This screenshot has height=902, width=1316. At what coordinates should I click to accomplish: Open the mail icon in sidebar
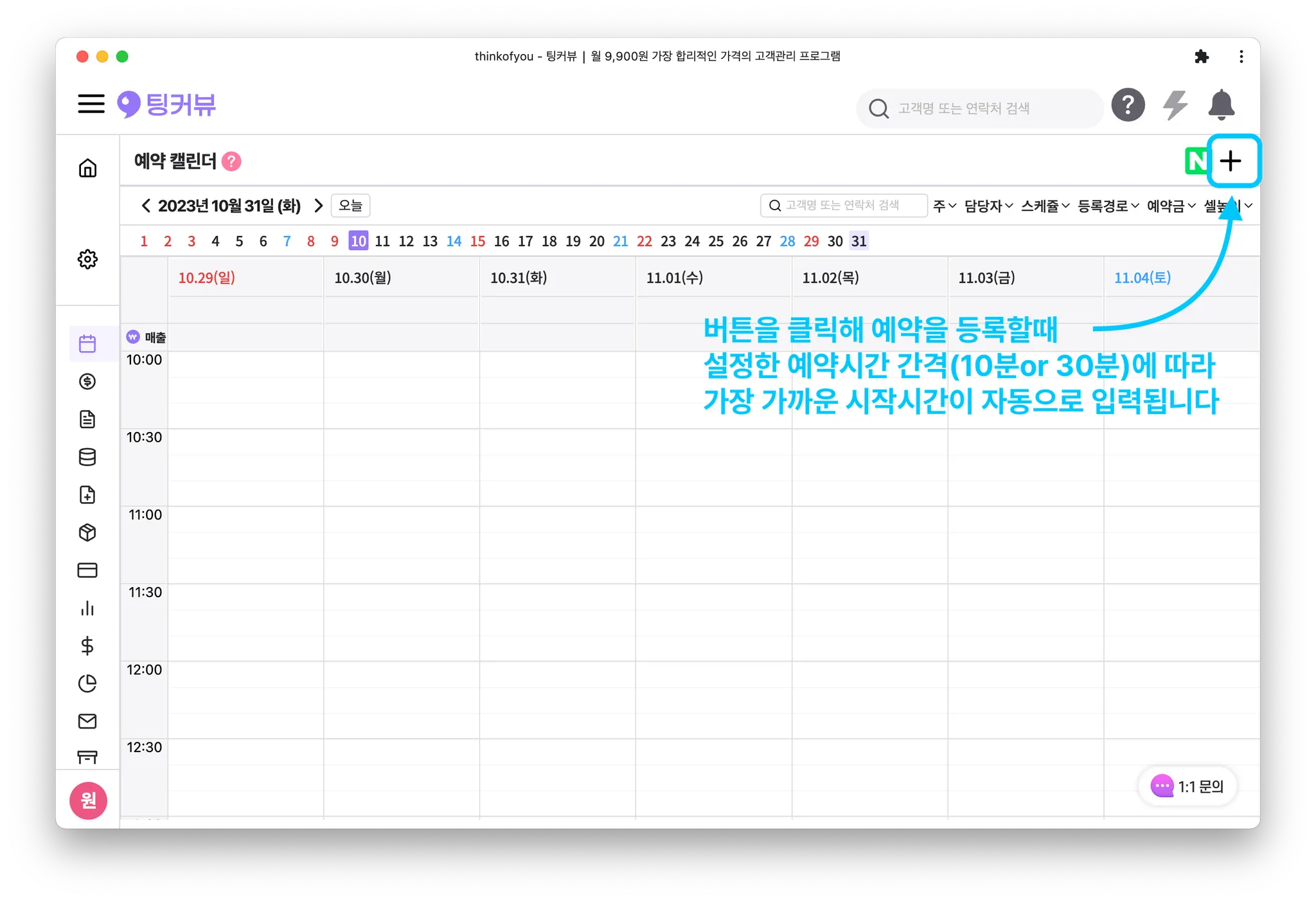pyautogui.click(x=87, y=721)
